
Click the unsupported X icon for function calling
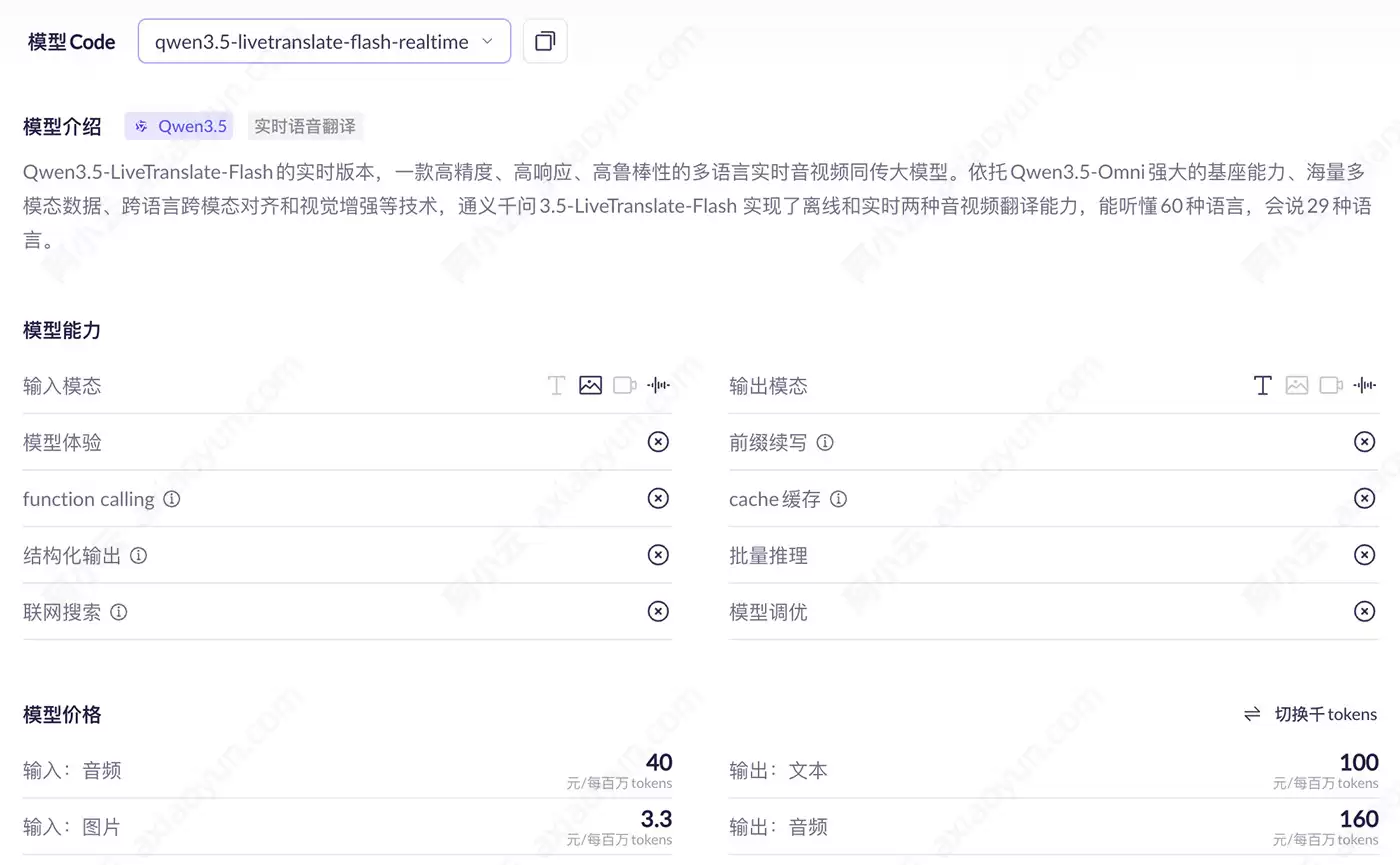658,498
